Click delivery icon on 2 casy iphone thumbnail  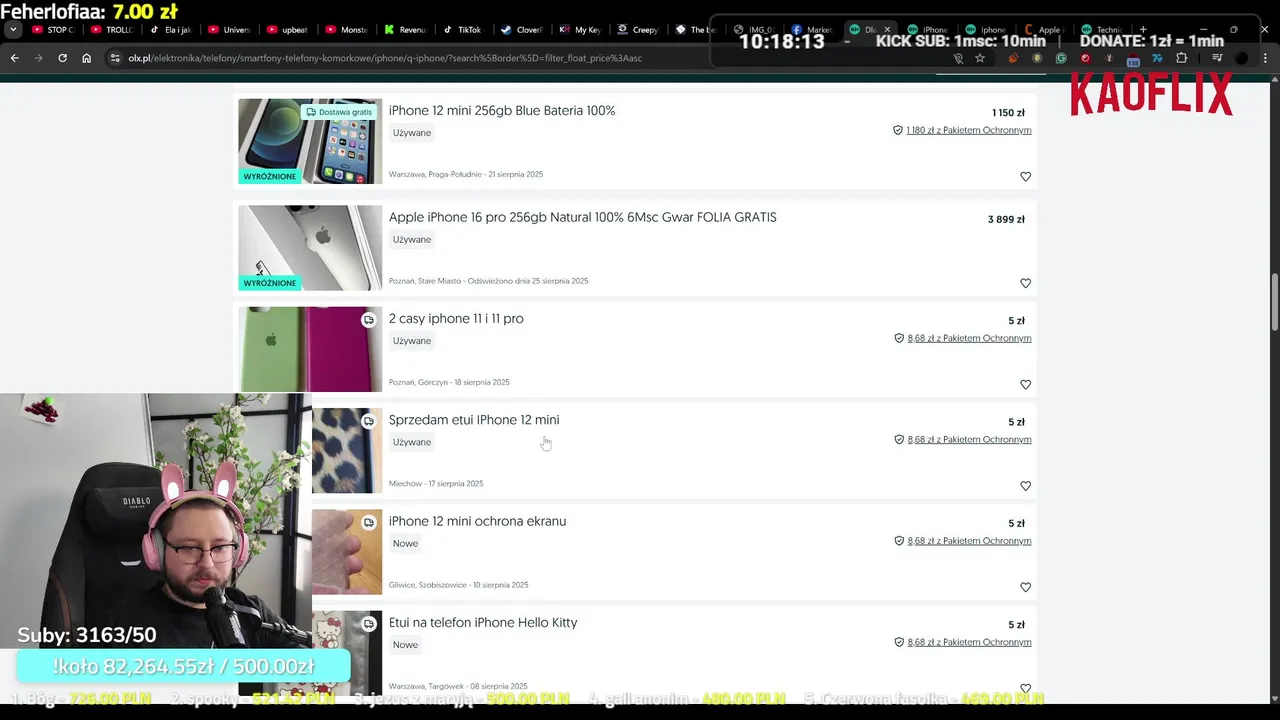(x=369, y=320)
